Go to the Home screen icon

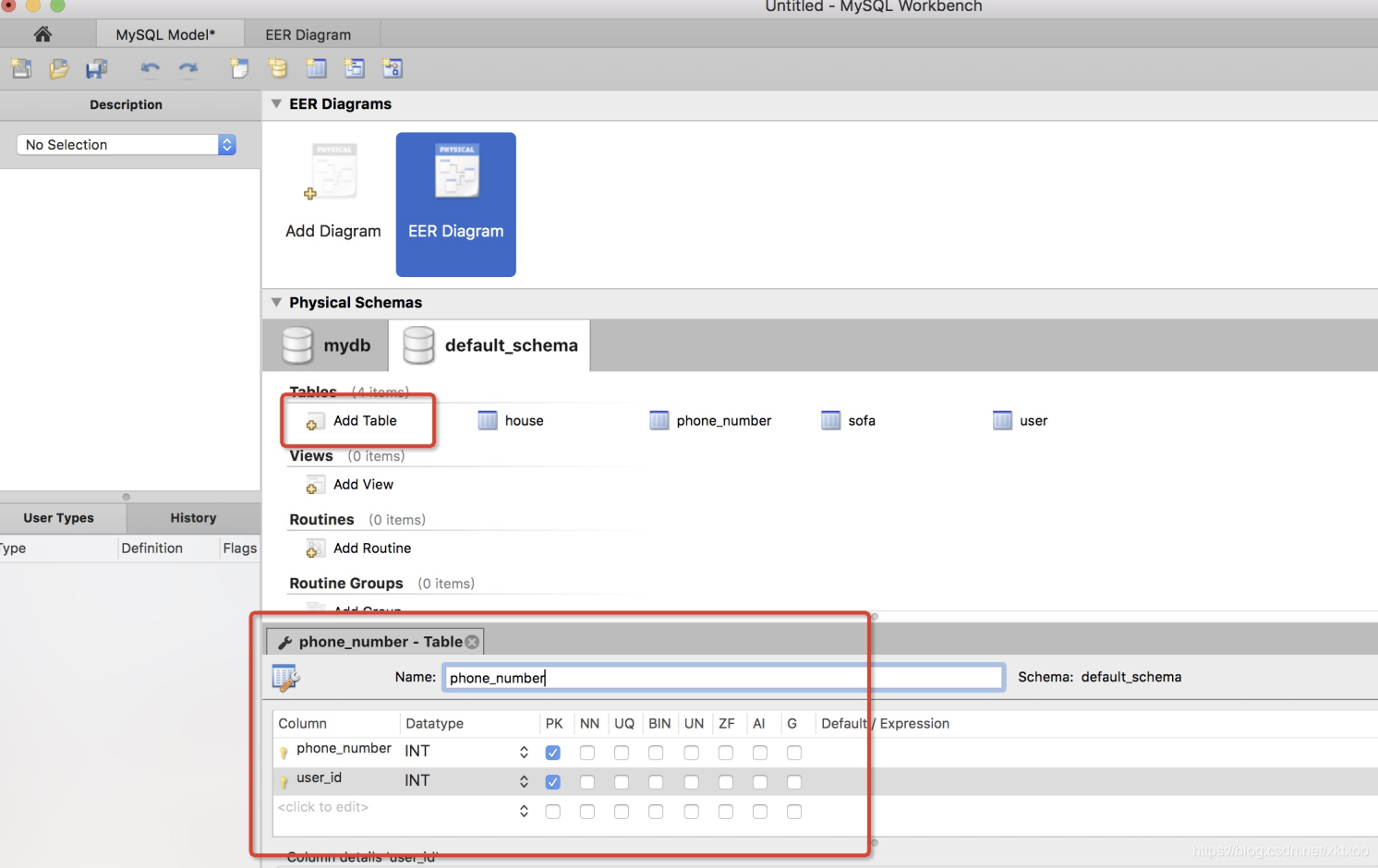(x=42, y=34)
